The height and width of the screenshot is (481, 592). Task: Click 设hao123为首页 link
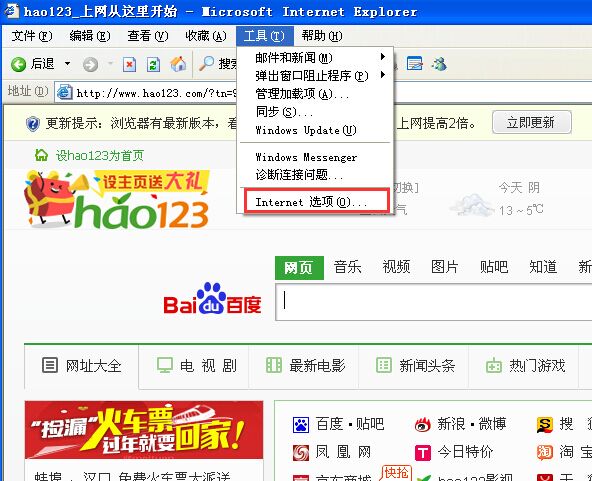pyautogui.click(x=100, y=155)
